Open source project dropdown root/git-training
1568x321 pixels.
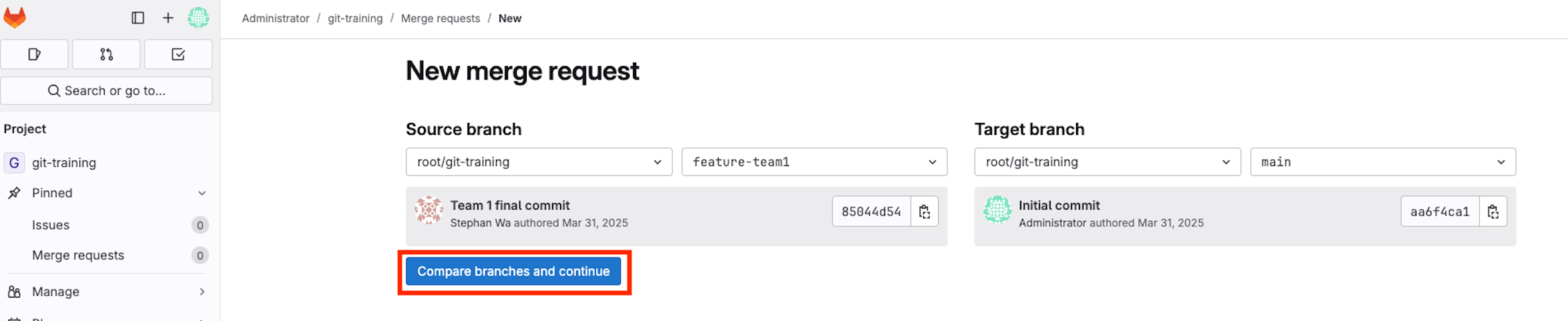pyautogui.click(x=539, y=162)
